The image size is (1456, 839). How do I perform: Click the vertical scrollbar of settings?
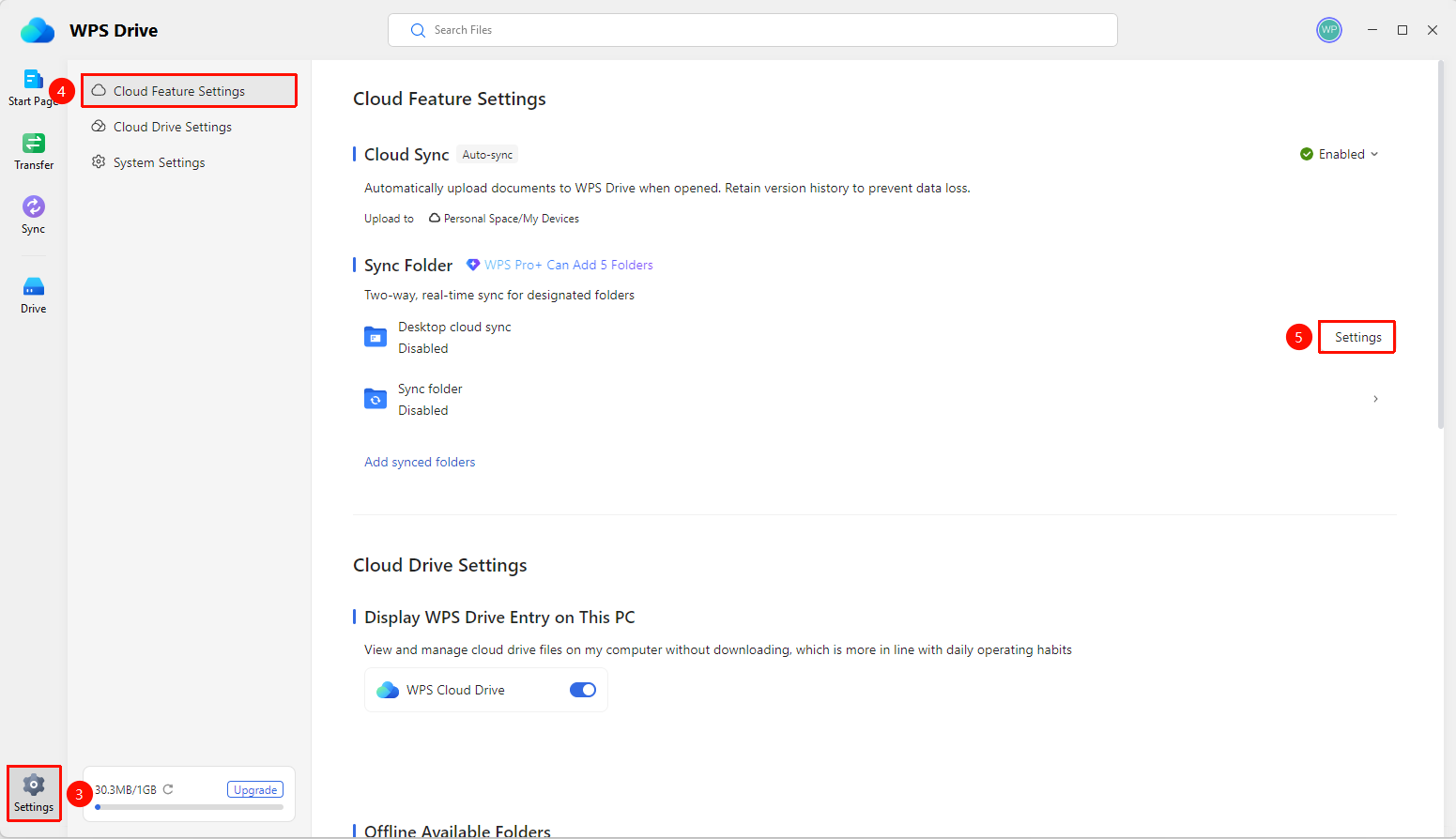click(1441, 245)
